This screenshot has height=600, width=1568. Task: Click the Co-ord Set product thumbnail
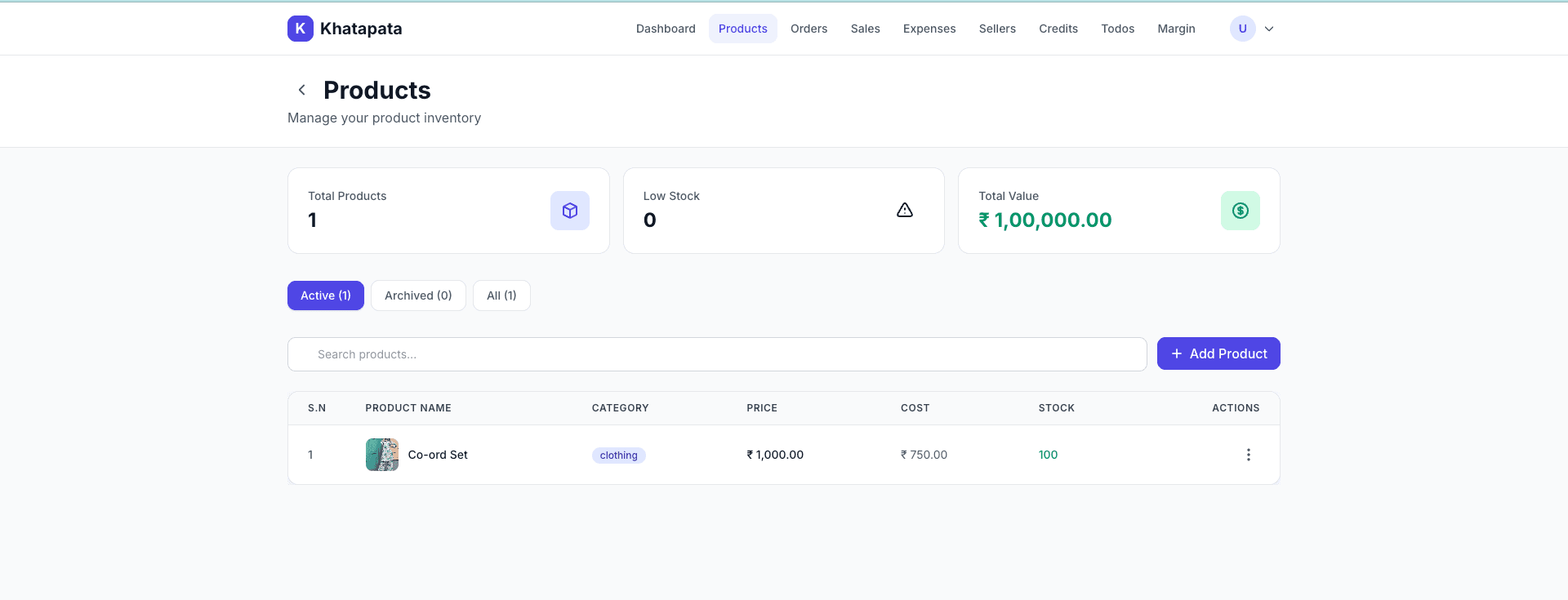382,455
